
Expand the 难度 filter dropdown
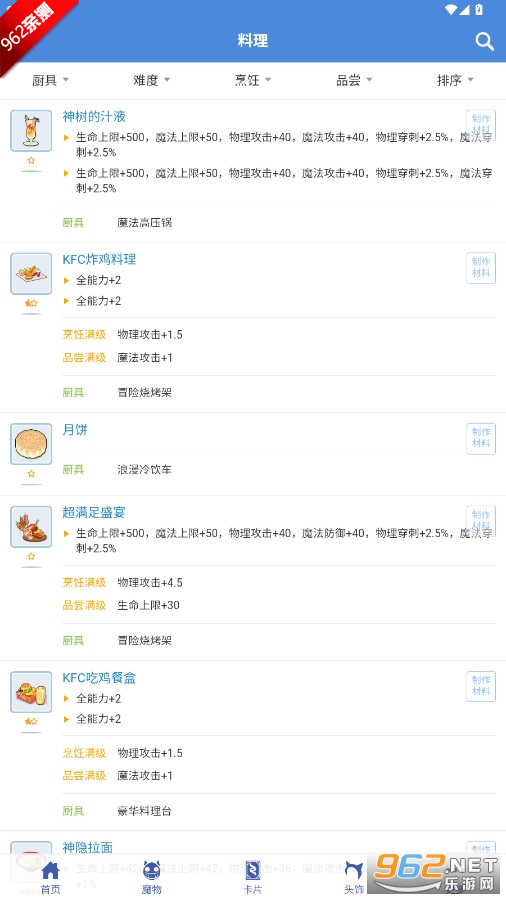click(x=151, y=80)
